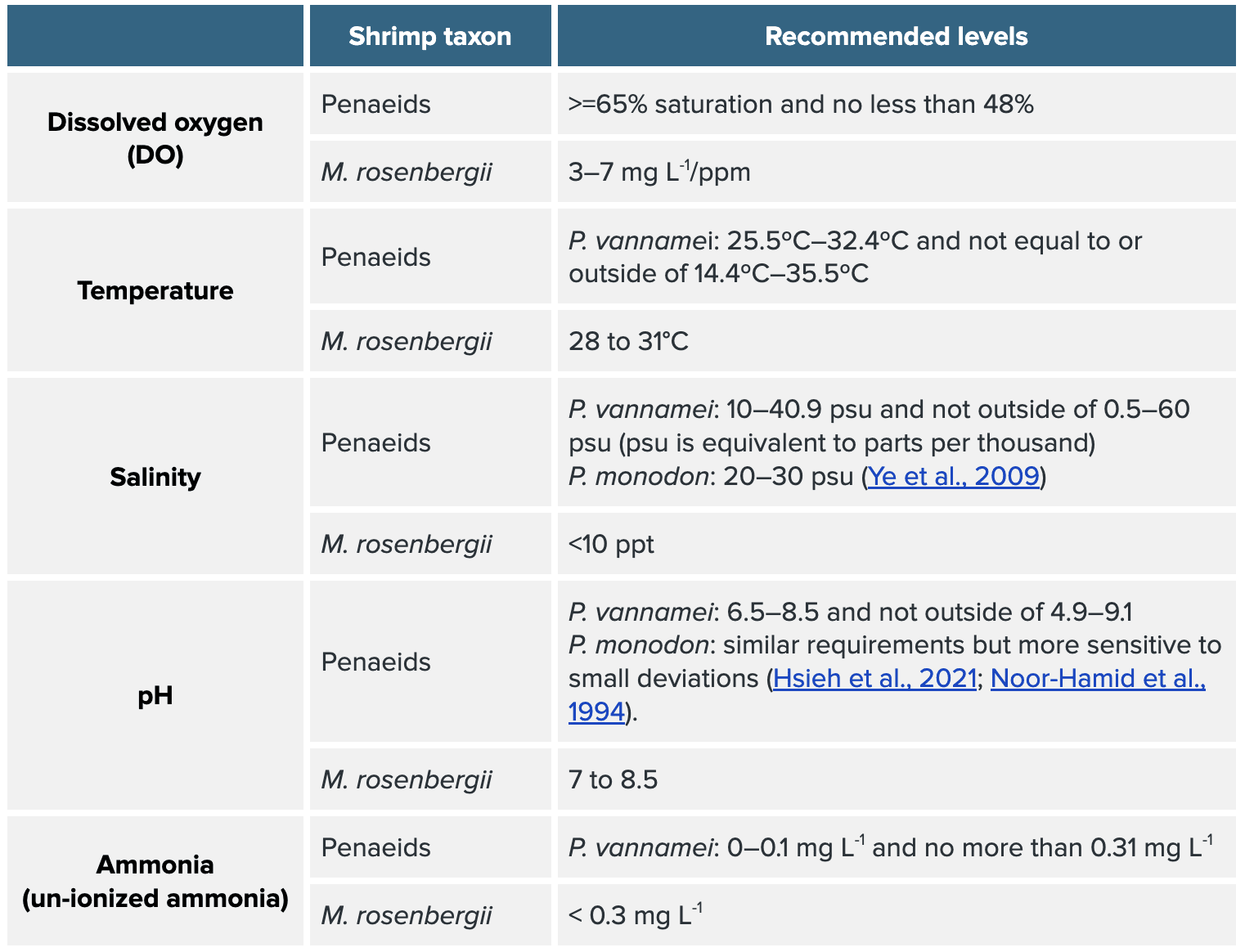Open the Hsieh et al., 2021 citation link
Screen dimensions: 1245x952
point(874,678)
